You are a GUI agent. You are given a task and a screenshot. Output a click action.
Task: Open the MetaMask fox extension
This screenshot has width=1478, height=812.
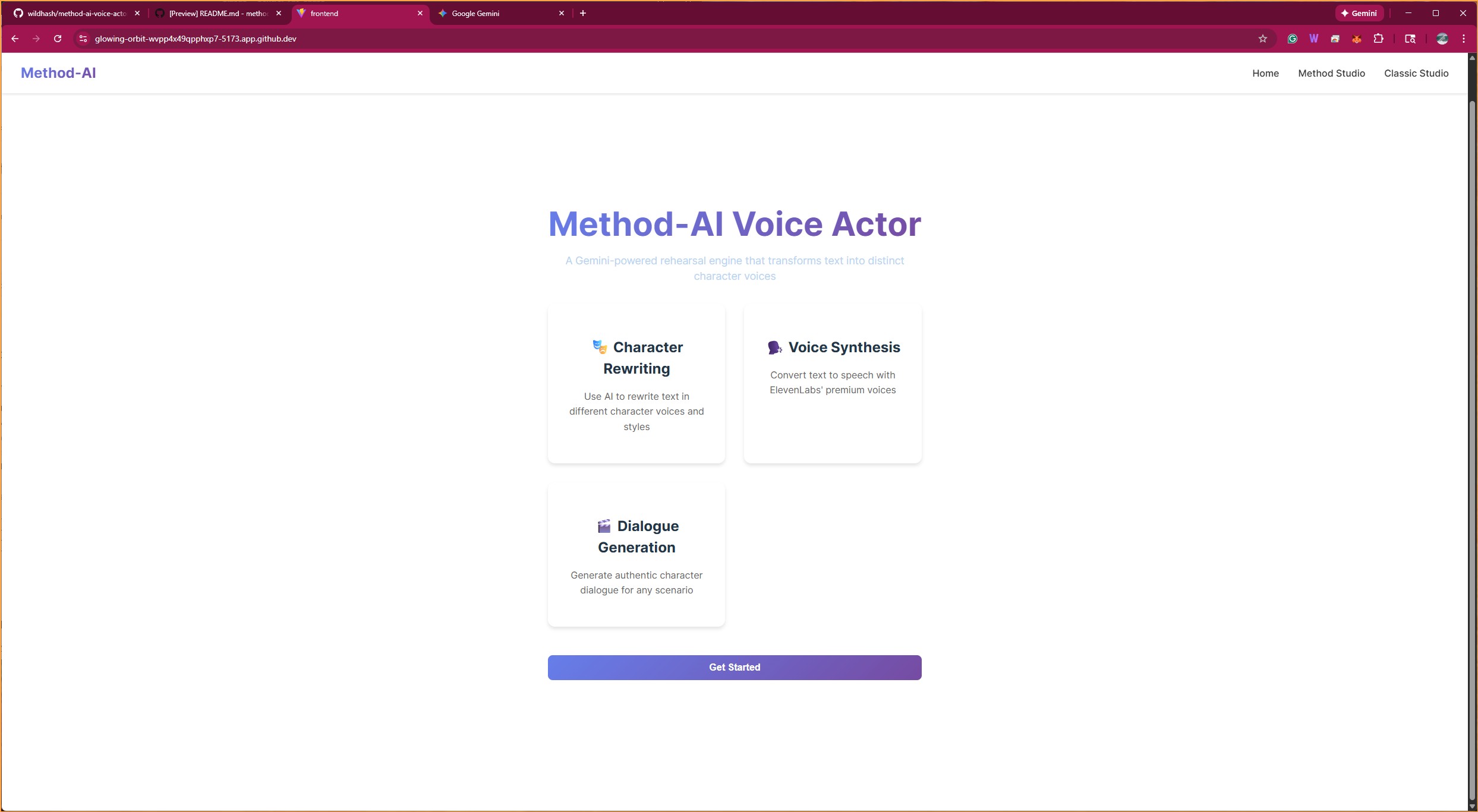pyautogui.click(x=1357, y=39)
